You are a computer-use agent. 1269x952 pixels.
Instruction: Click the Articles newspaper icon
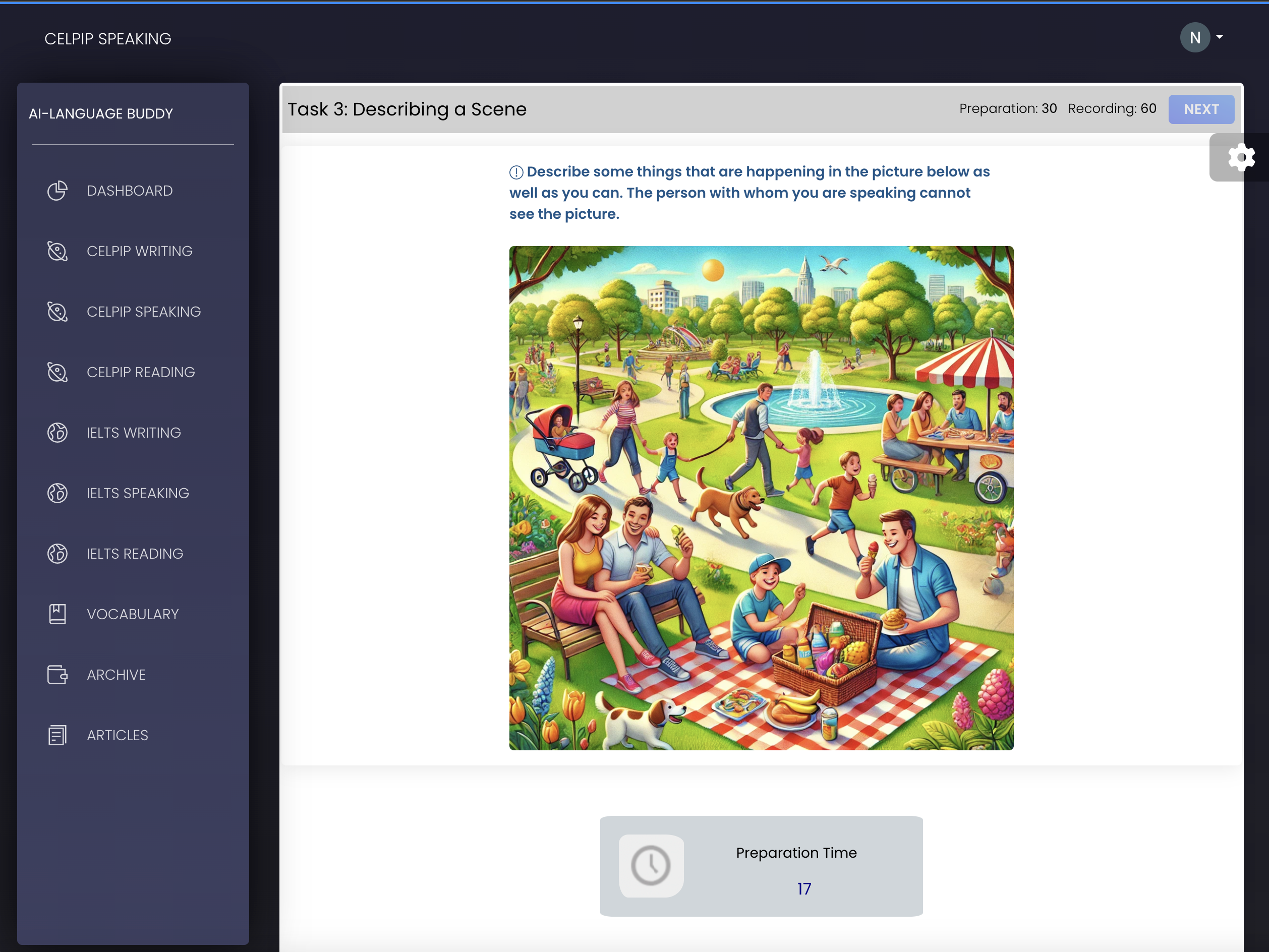pos(57,735)
